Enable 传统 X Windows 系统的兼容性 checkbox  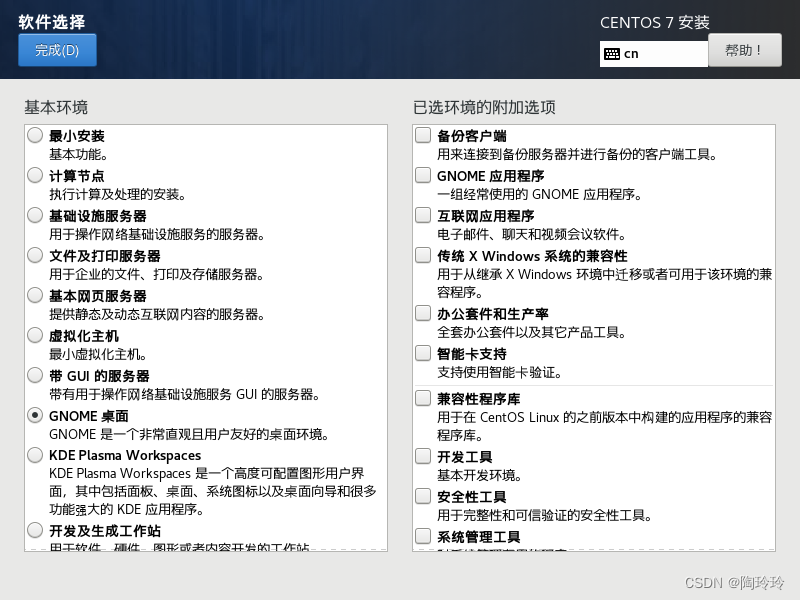point(423,255)
